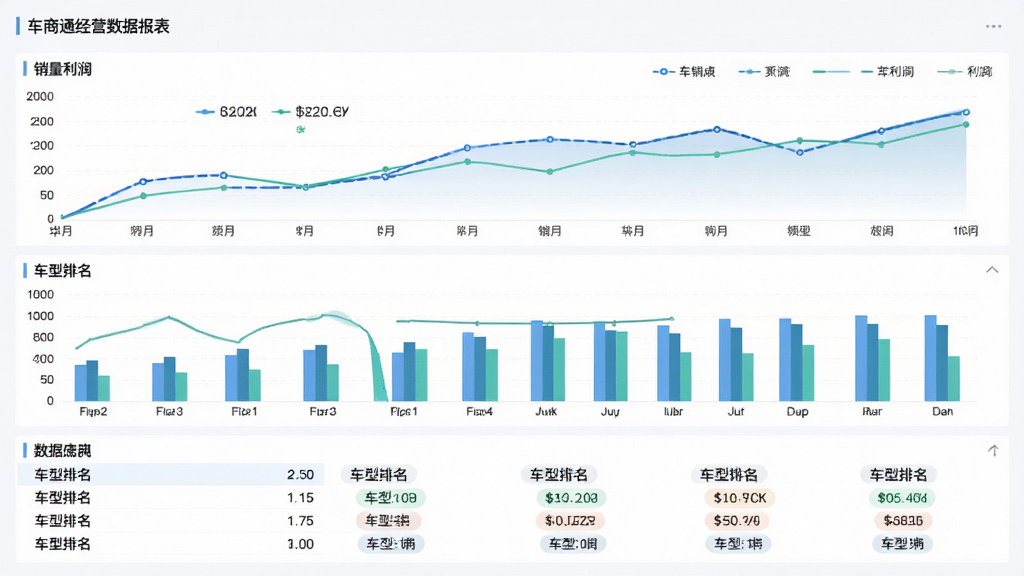Click the green $10.203 tag
Screen dimensions: 1024x576
point(571,498)
